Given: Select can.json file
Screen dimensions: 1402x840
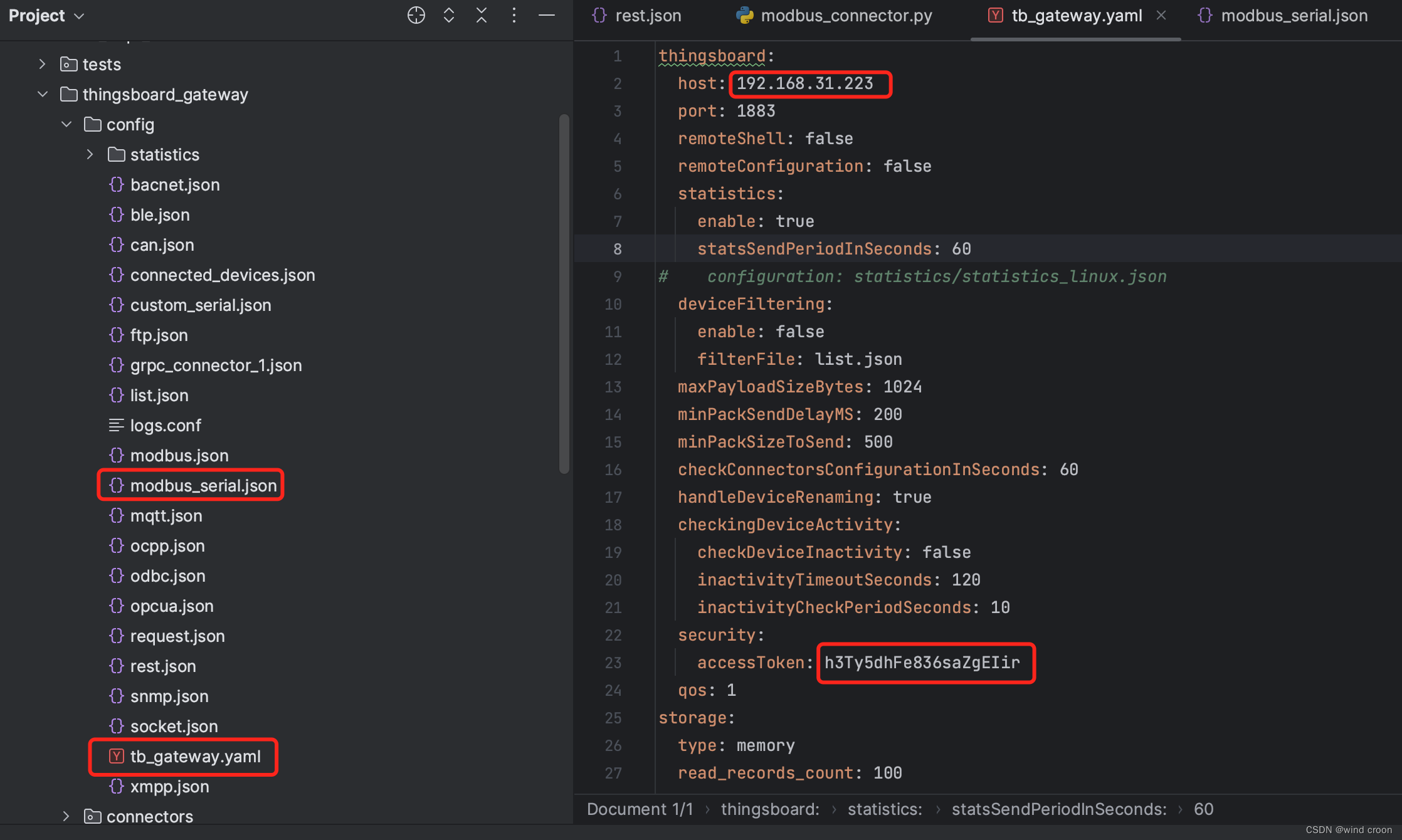Looking at the screenshot, I should 162,244.
